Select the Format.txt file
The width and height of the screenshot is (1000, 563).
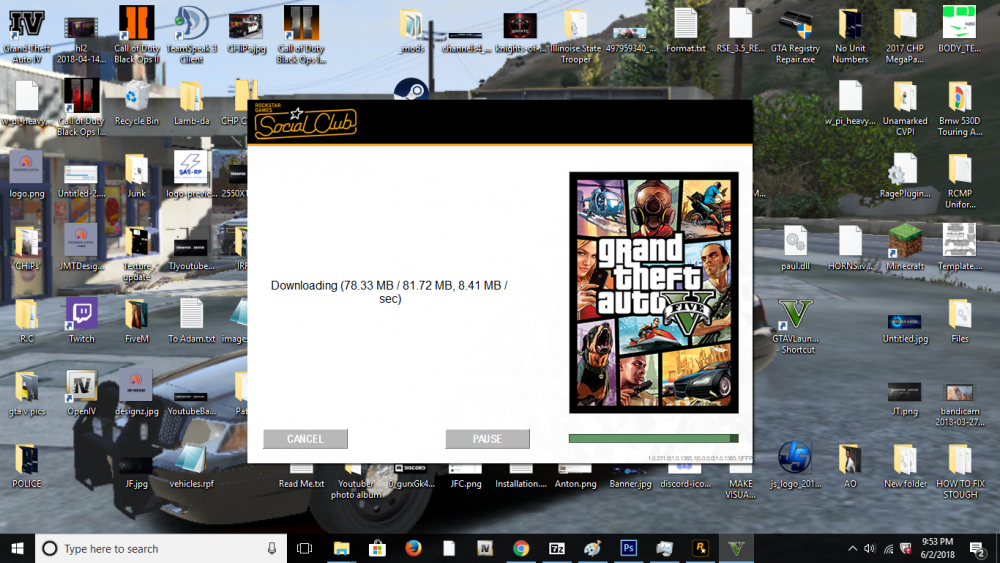pyautogui.click(x=686, y=30)
